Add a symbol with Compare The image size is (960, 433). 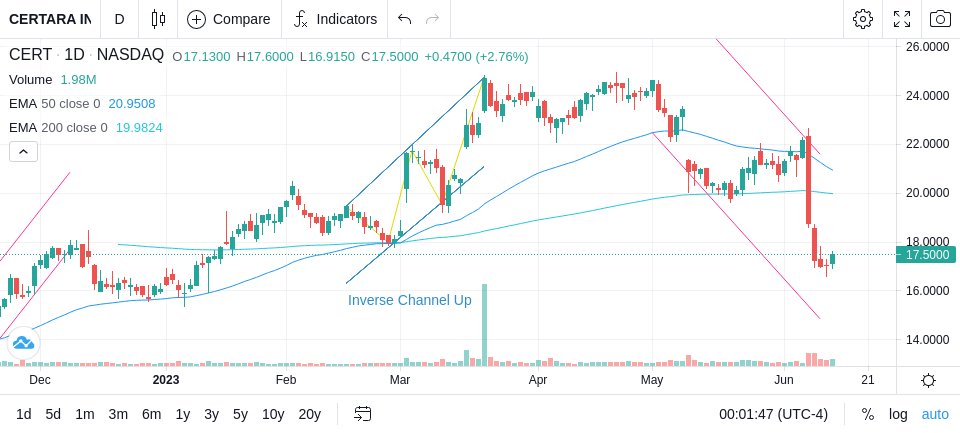pyautogui.click(x=229, y=19)
